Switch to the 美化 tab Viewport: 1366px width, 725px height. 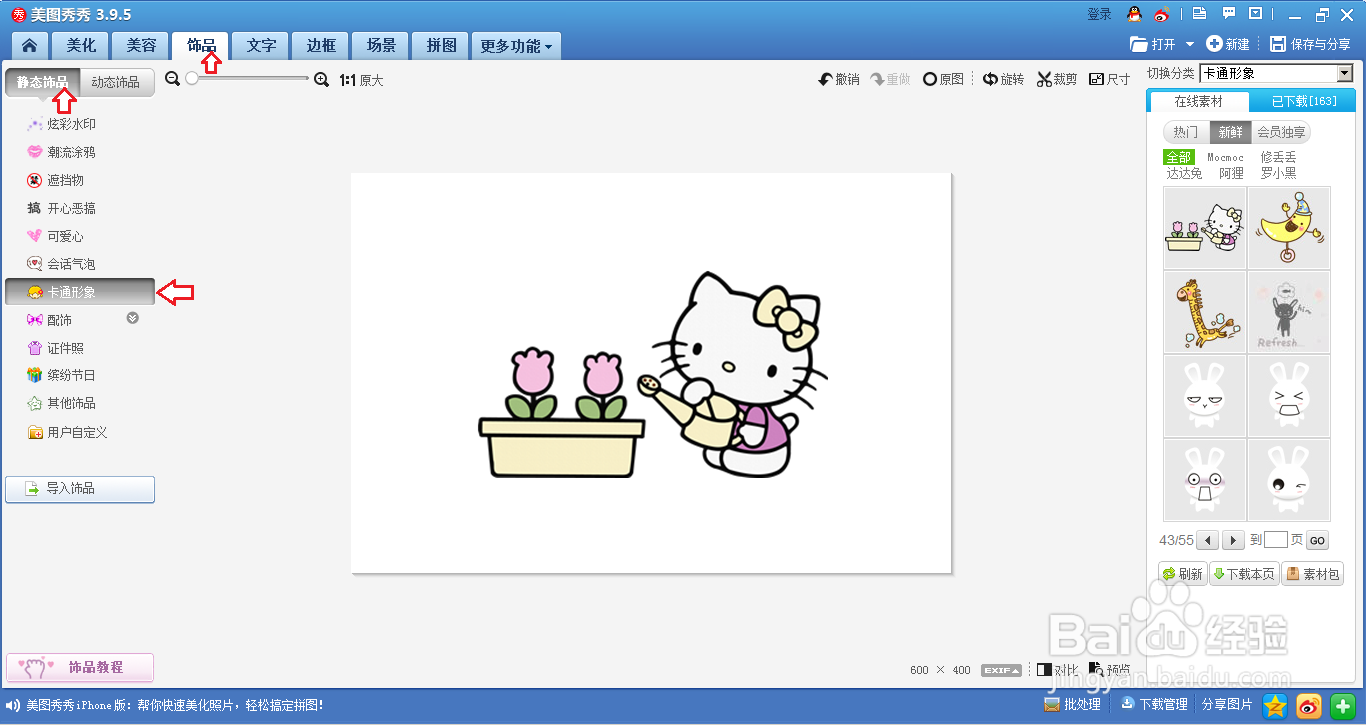point(81,46)
